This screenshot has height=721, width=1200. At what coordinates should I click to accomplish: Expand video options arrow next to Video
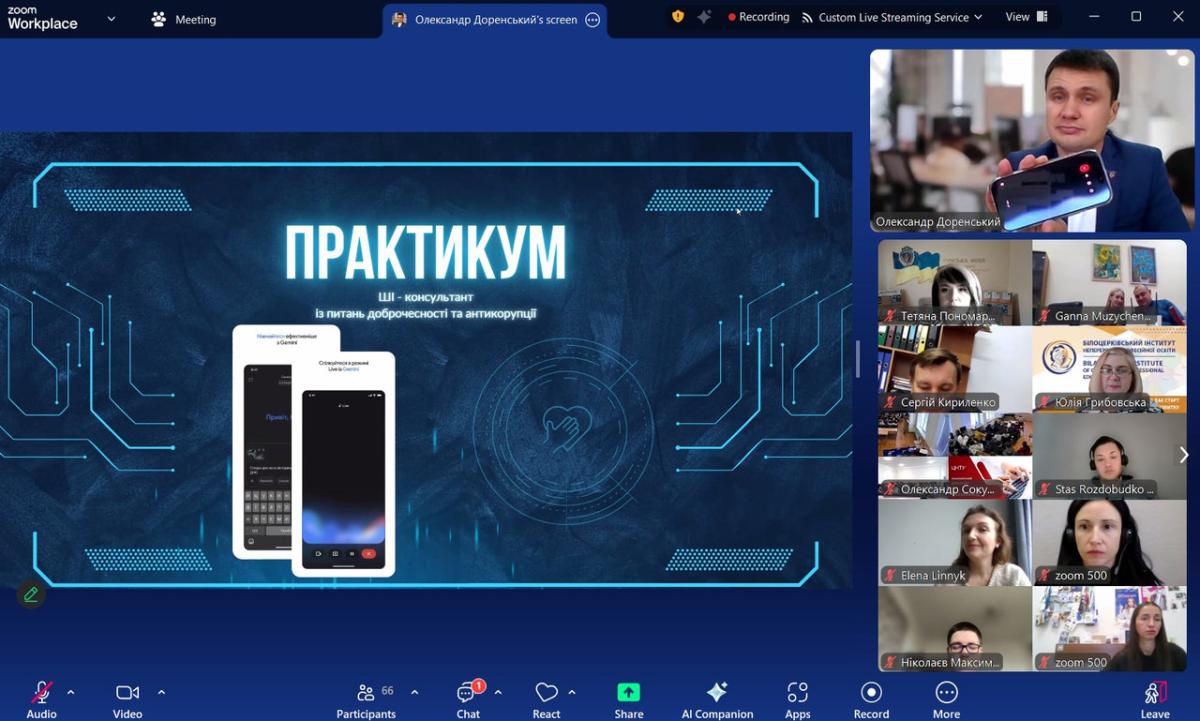(x=161, y=692)
